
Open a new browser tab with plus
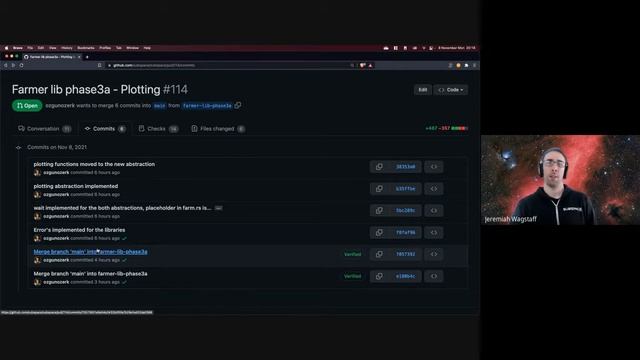87,57
